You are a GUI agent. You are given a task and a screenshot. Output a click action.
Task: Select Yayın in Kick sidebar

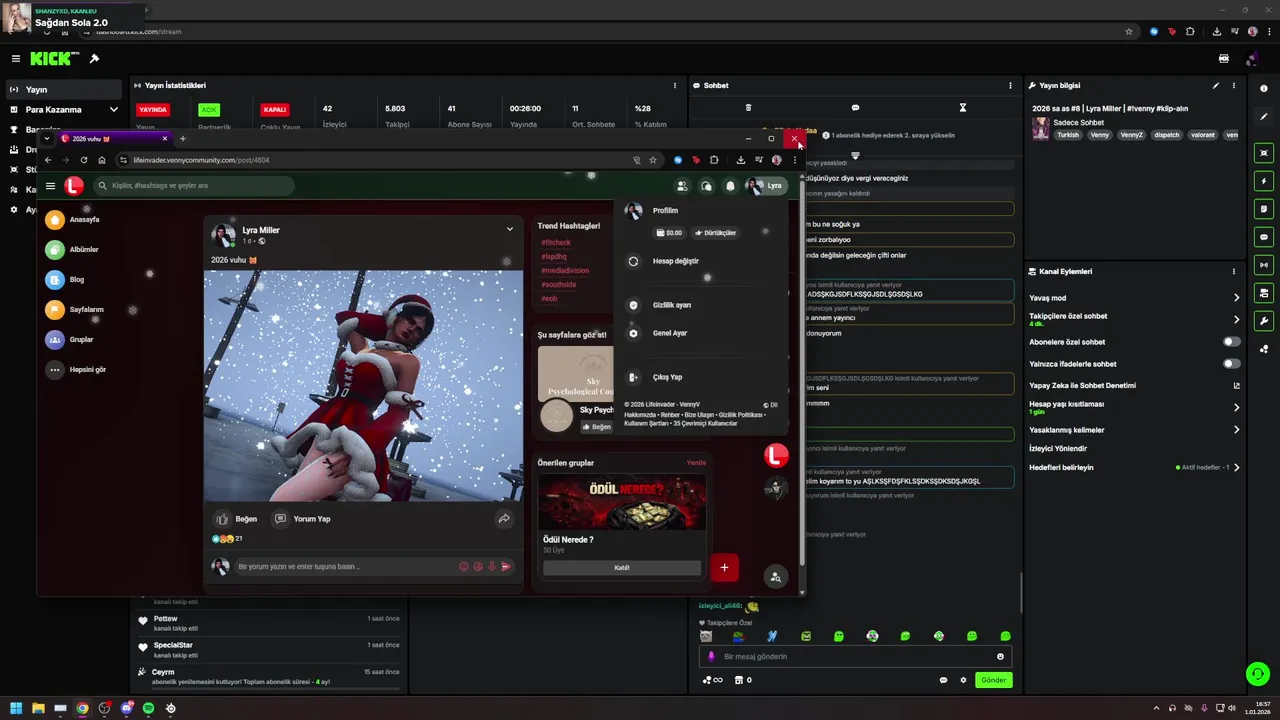[64, 89]
